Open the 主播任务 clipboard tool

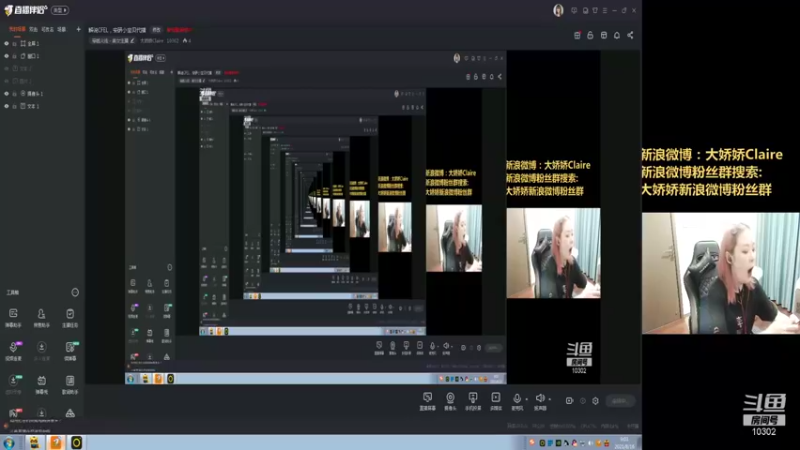pyautogui.click(x=70, y=317)
